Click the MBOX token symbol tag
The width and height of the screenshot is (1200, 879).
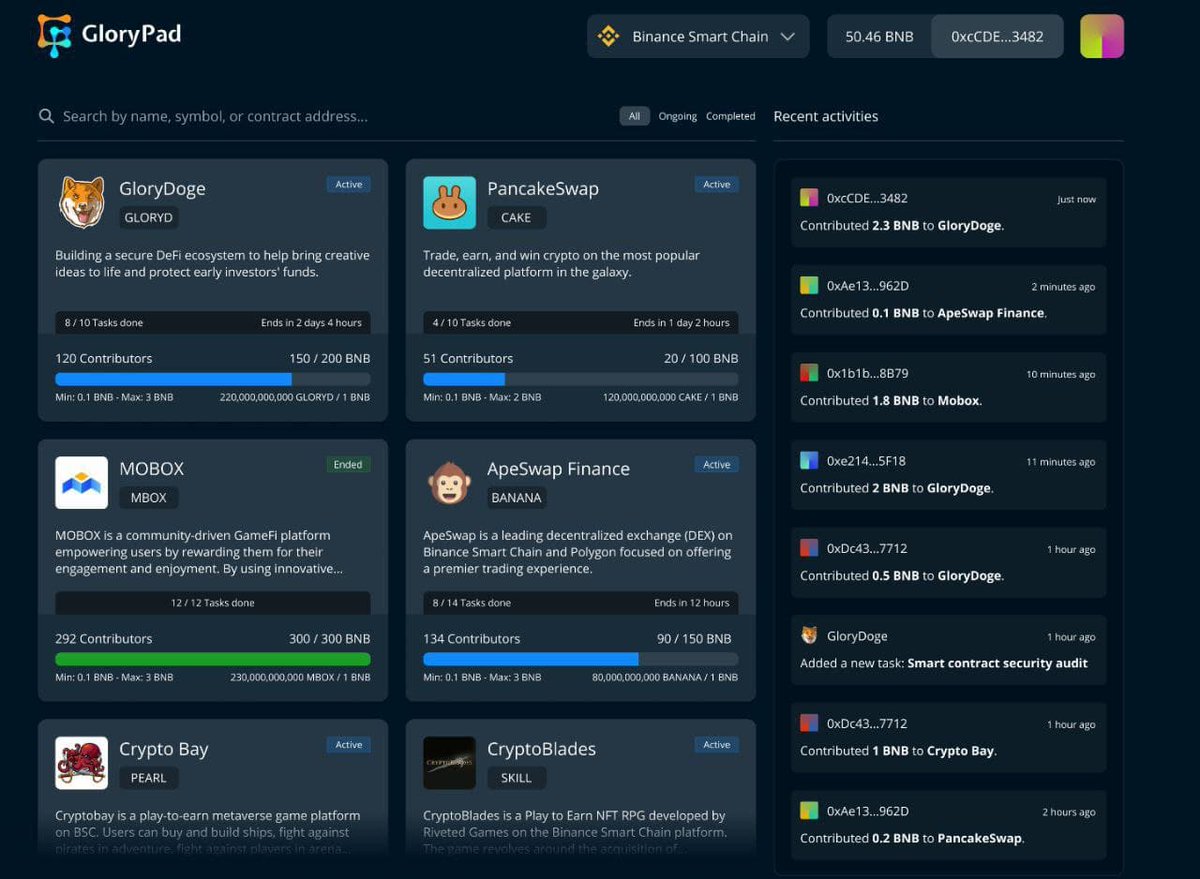(x=149, y=497)
